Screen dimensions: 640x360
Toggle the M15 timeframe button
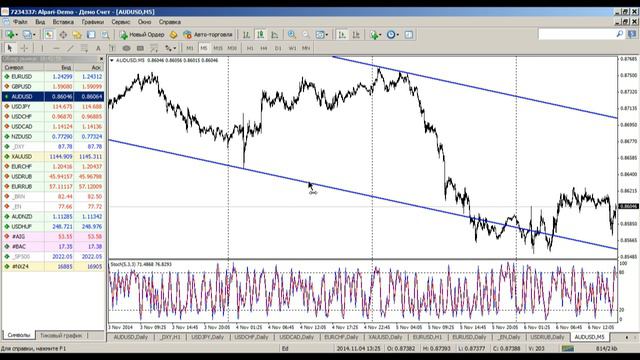218,48
